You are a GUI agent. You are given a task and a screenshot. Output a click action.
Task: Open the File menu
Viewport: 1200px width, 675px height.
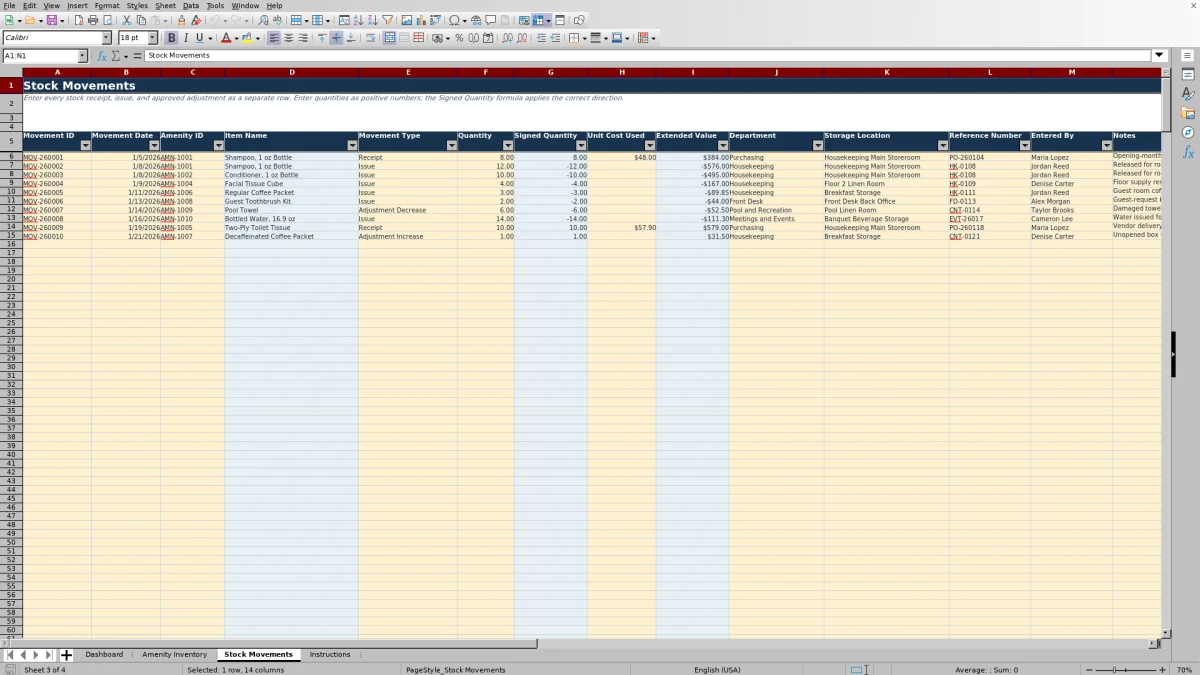coord(9,5)
